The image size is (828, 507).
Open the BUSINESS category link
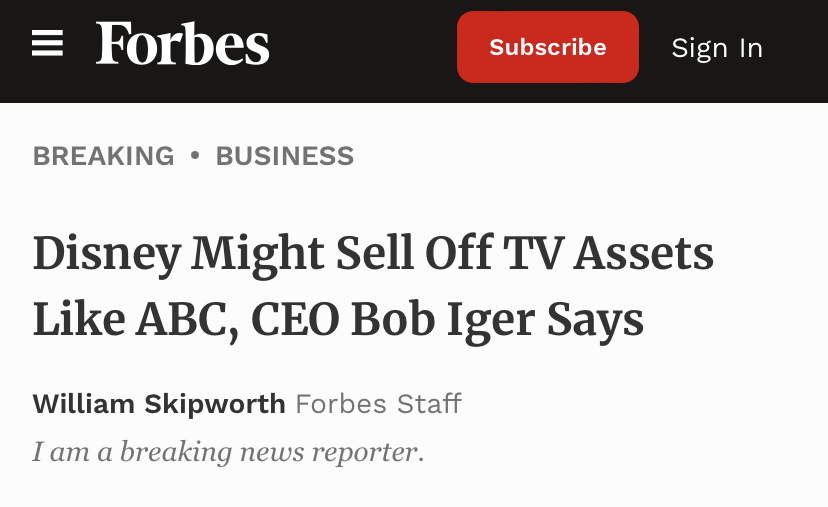point(285,156)
